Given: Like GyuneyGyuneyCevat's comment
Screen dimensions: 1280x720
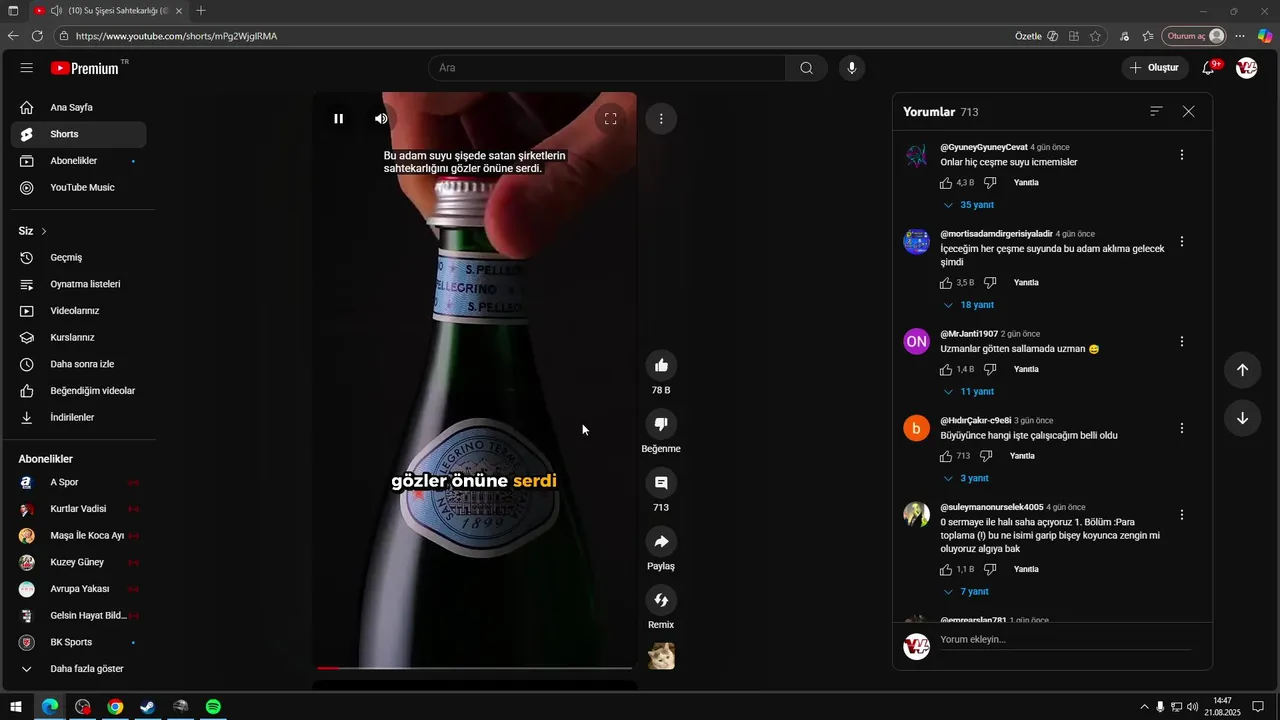Looking at the screenshot, I should pos(946,183).
